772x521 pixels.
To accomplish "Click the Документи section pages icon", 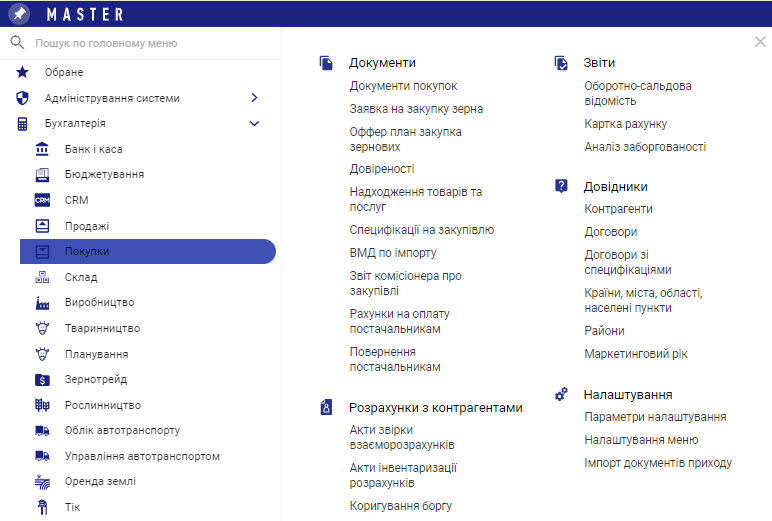I will coord(326,63).
